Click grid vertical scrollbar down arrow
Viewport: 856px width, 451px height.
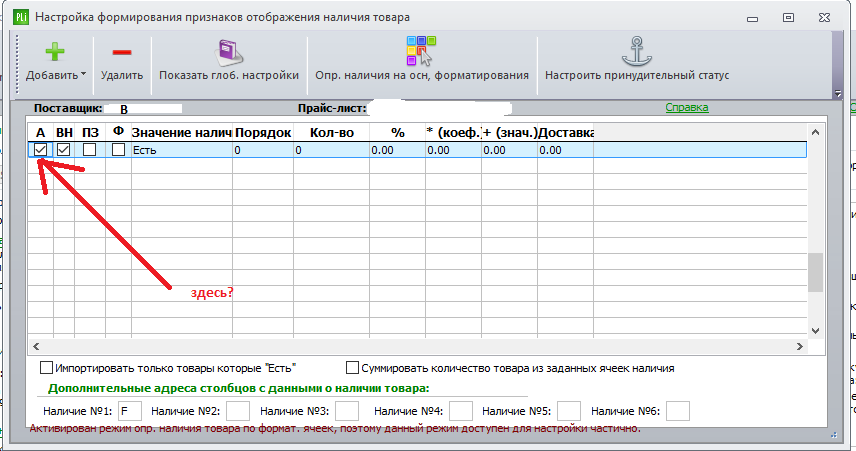[x=815, y=330]
